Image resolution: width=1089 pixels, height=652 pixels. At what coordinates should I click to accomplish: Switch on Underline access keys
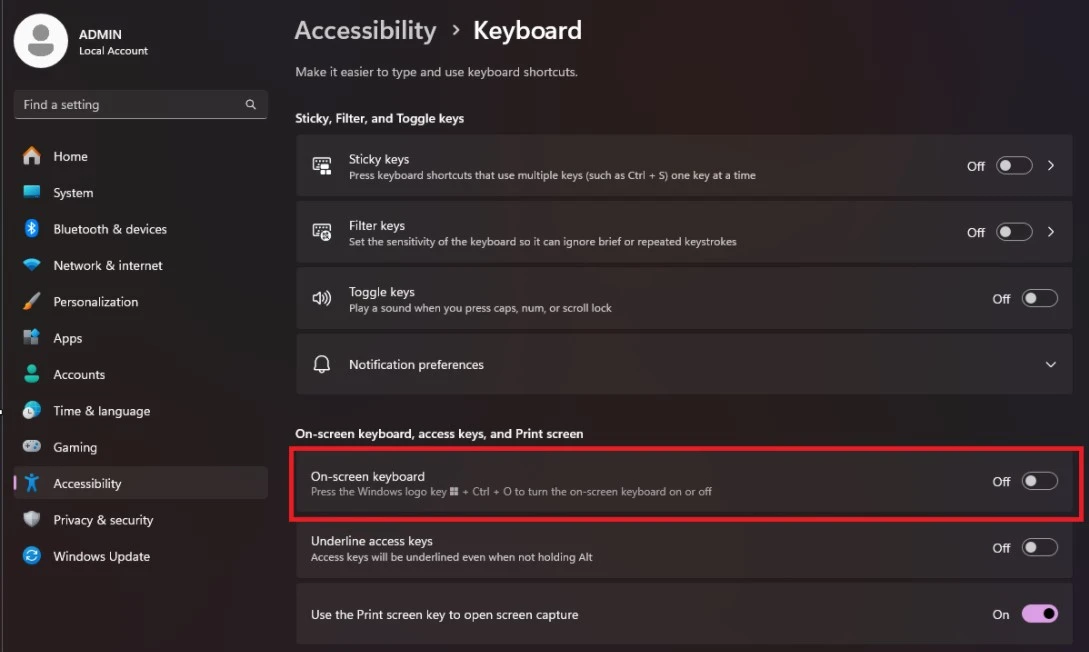(x=1039, y=547)
